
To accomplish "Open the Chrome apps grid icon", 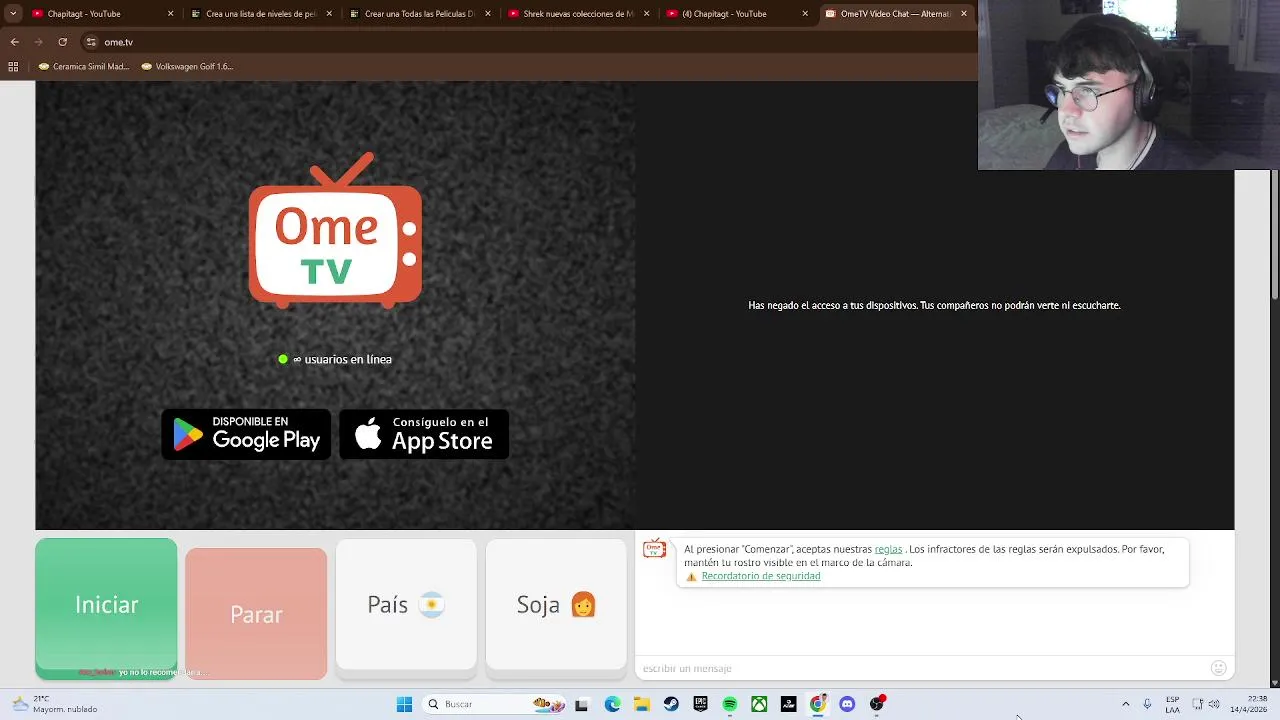I will point(13,66).
